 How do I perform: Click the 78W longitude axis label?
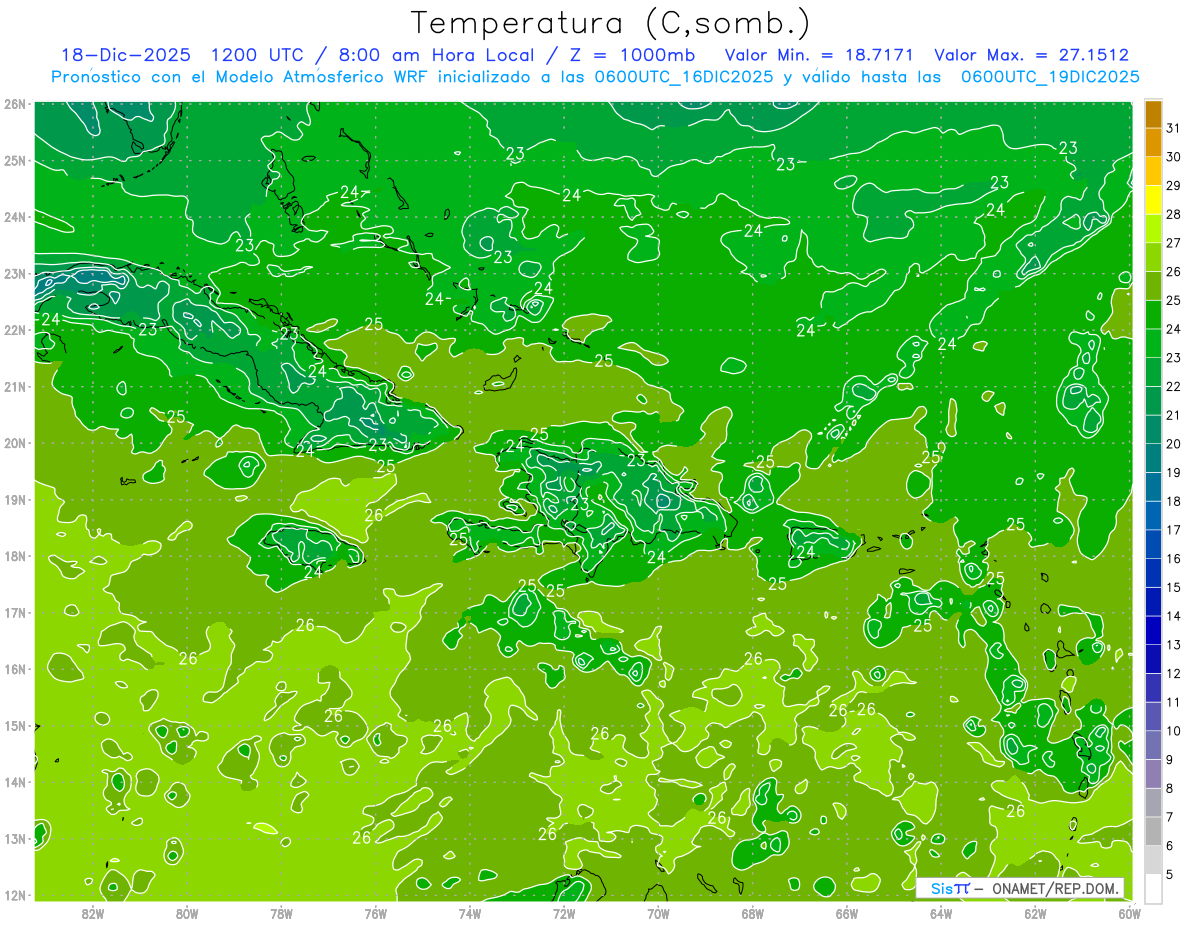click(281, 913)
